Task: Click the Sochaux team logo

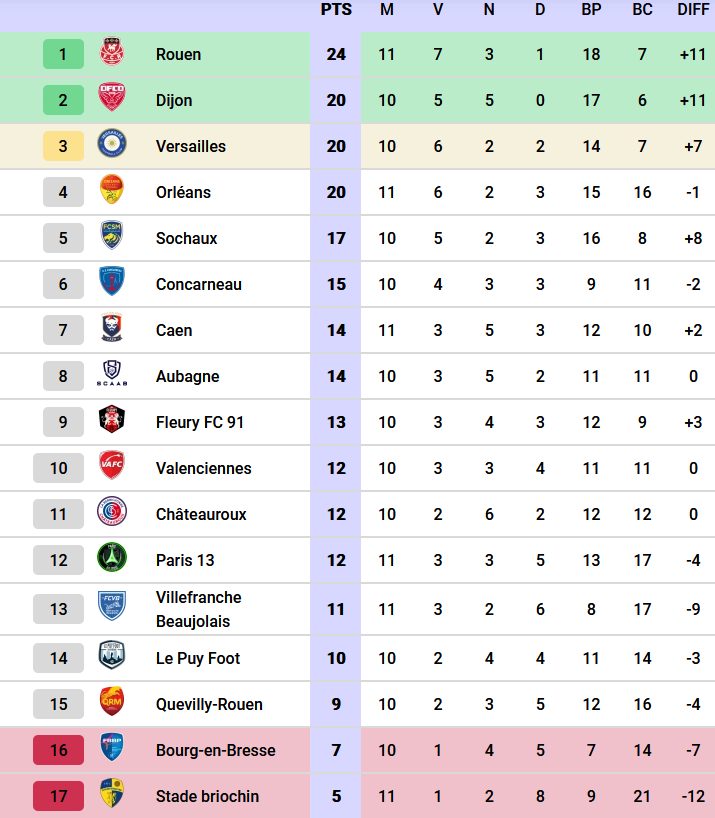Action: point(111,238)
